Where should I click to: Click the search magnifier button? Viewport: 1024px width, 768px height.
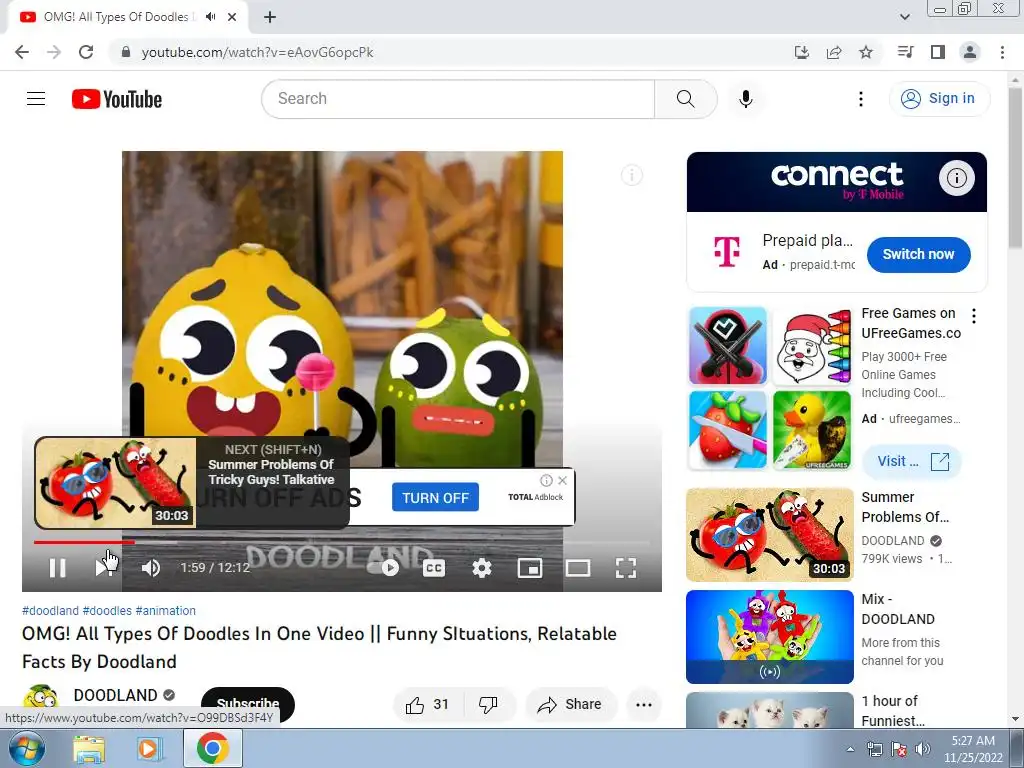(686, 99)
